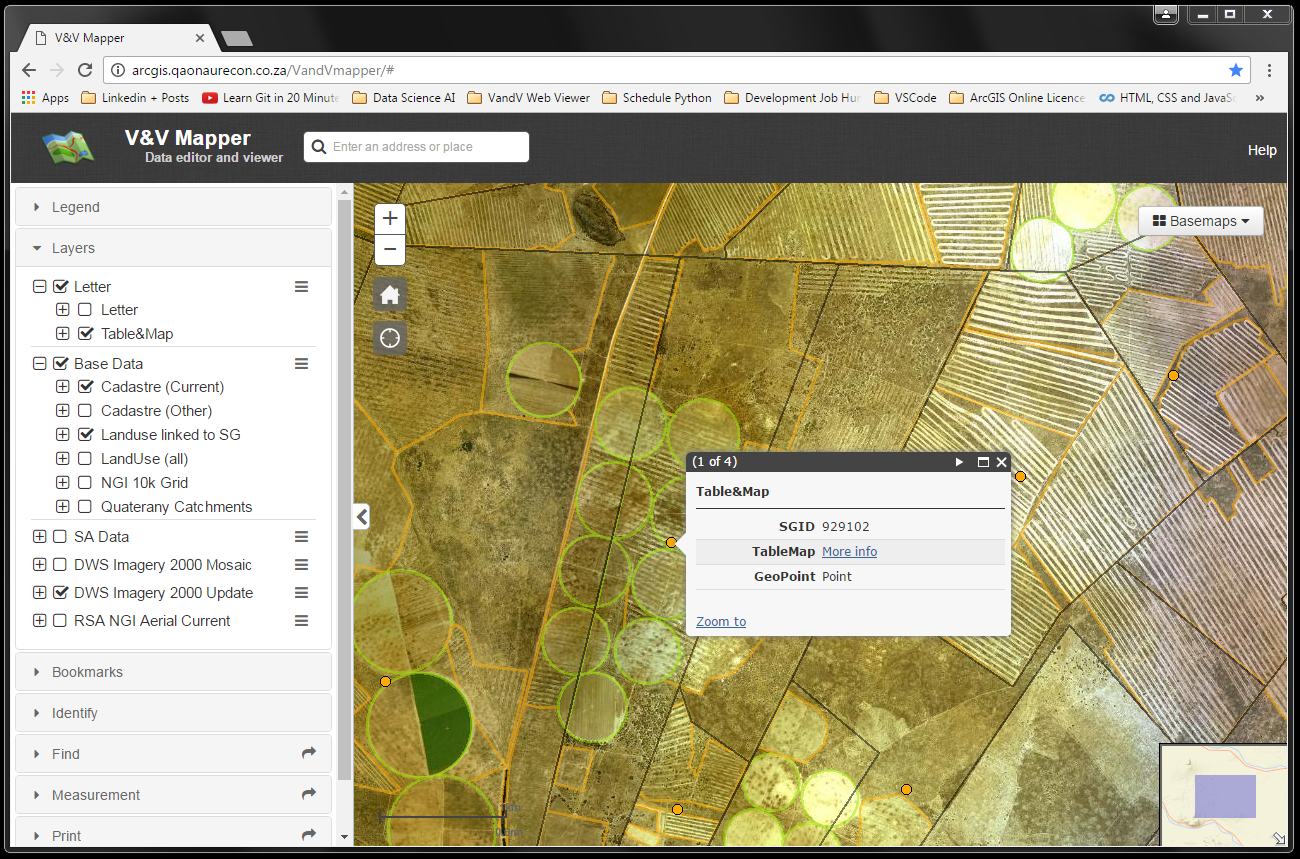The image size is (1300, 859).
Task: Find my location on the map
Action: pos(390,338)
